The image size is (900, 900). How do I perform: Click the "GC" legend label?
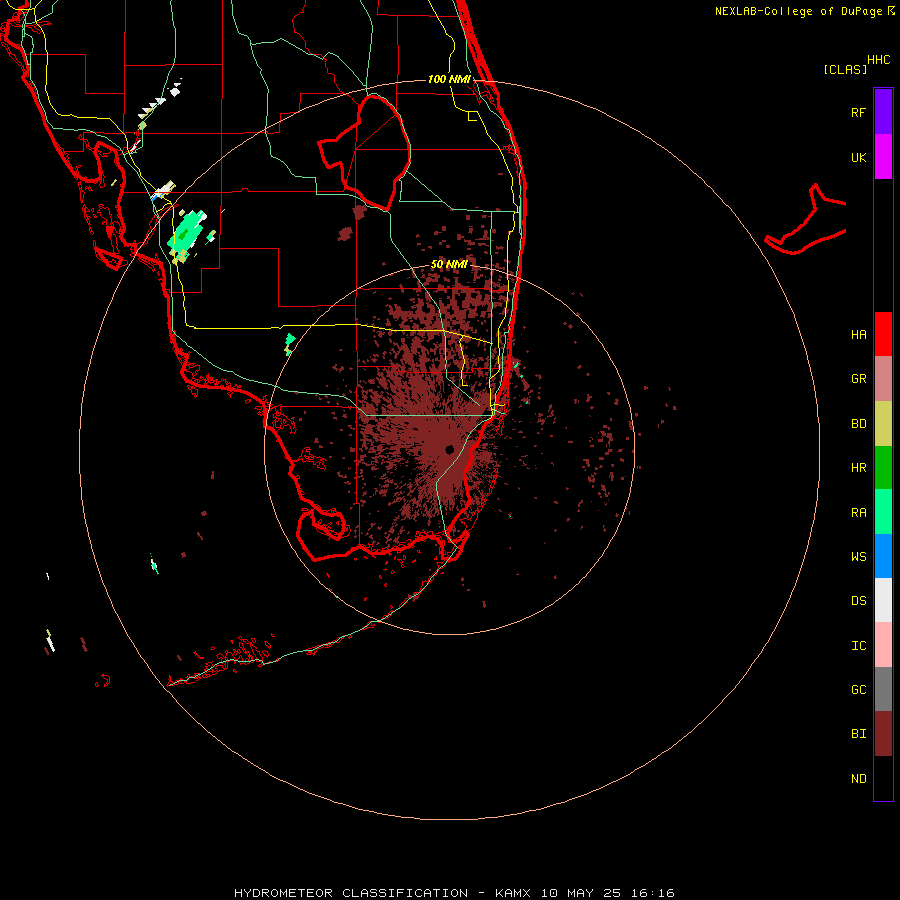click(x=858, y=689)
